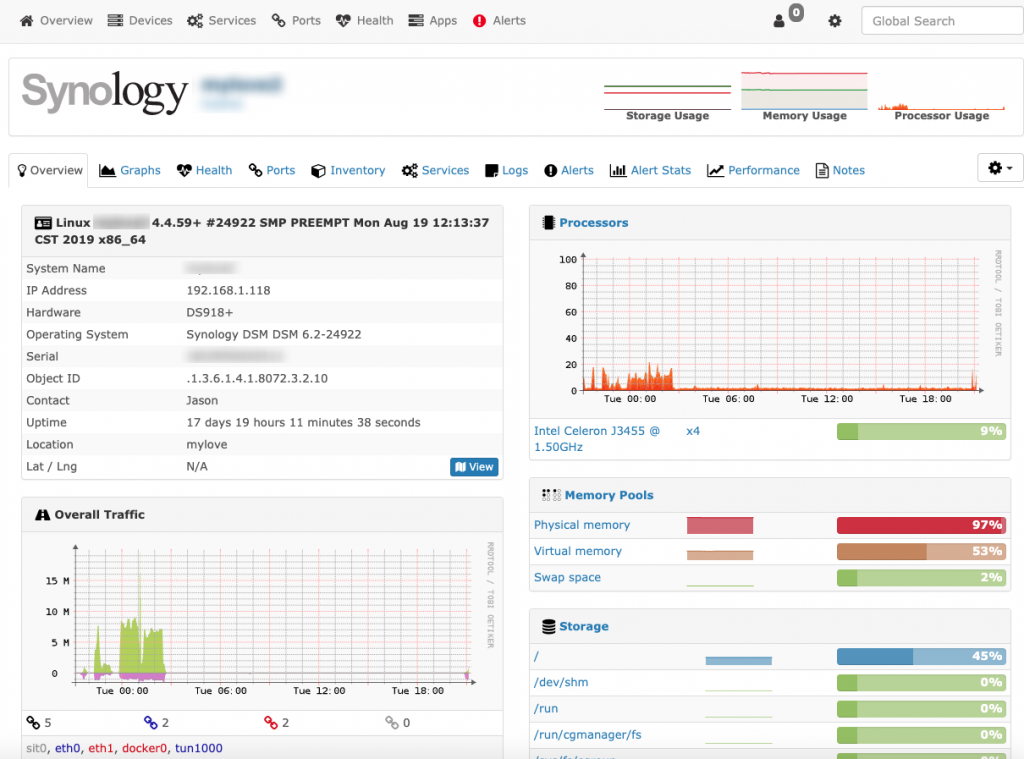Click the Graphs area-chart icon

point(107,170)
